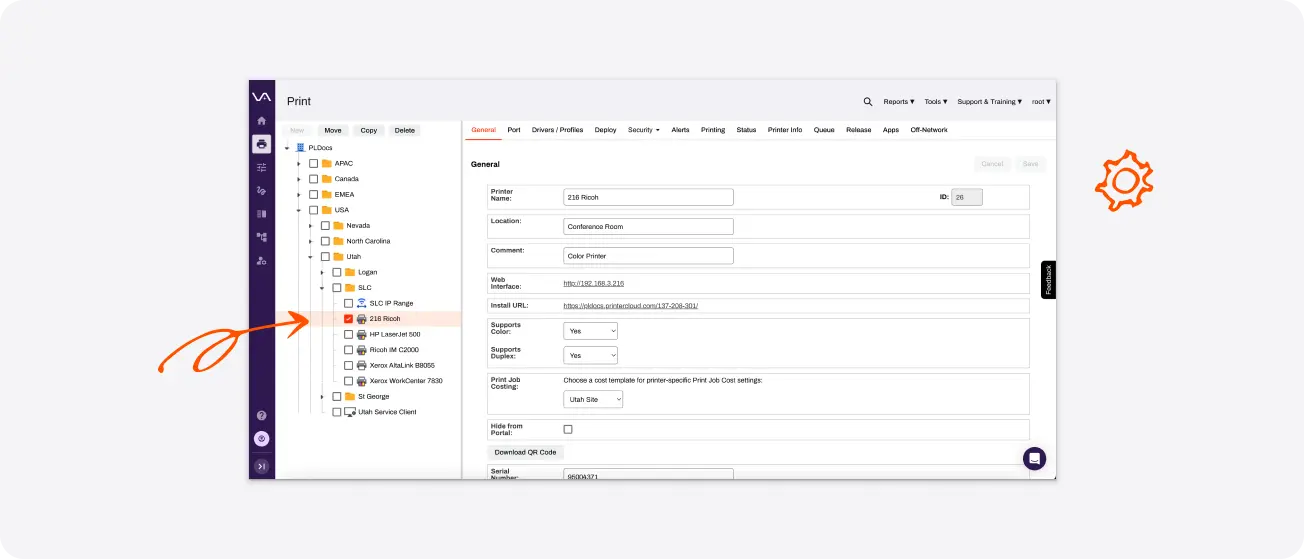Open the Utah Site cost template dropdown
This screenshot has width=1304, height=559.
pyautogui.click(x=593, y=399)
